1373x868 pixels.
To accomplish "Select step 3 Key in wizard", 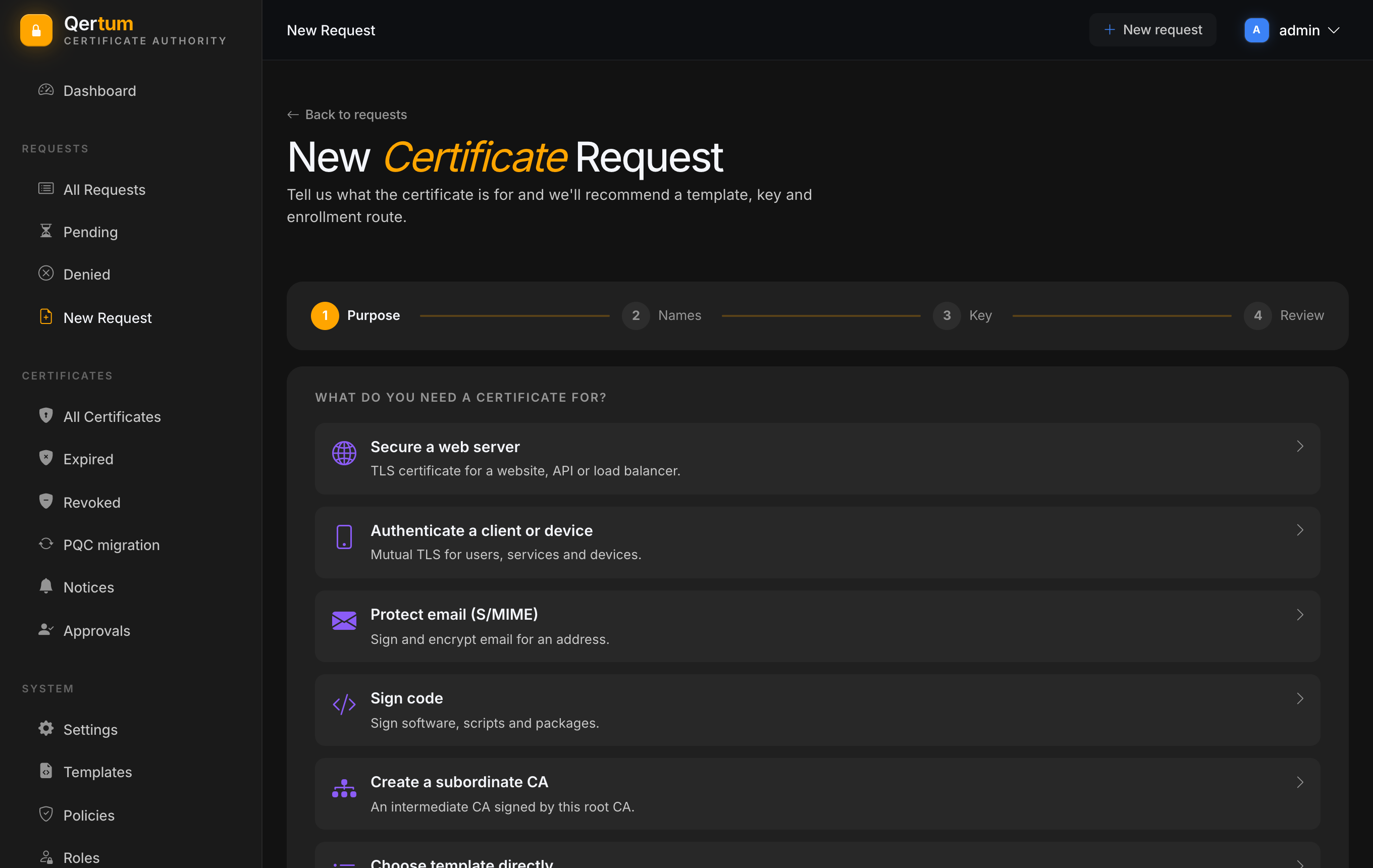I will 963,316.
